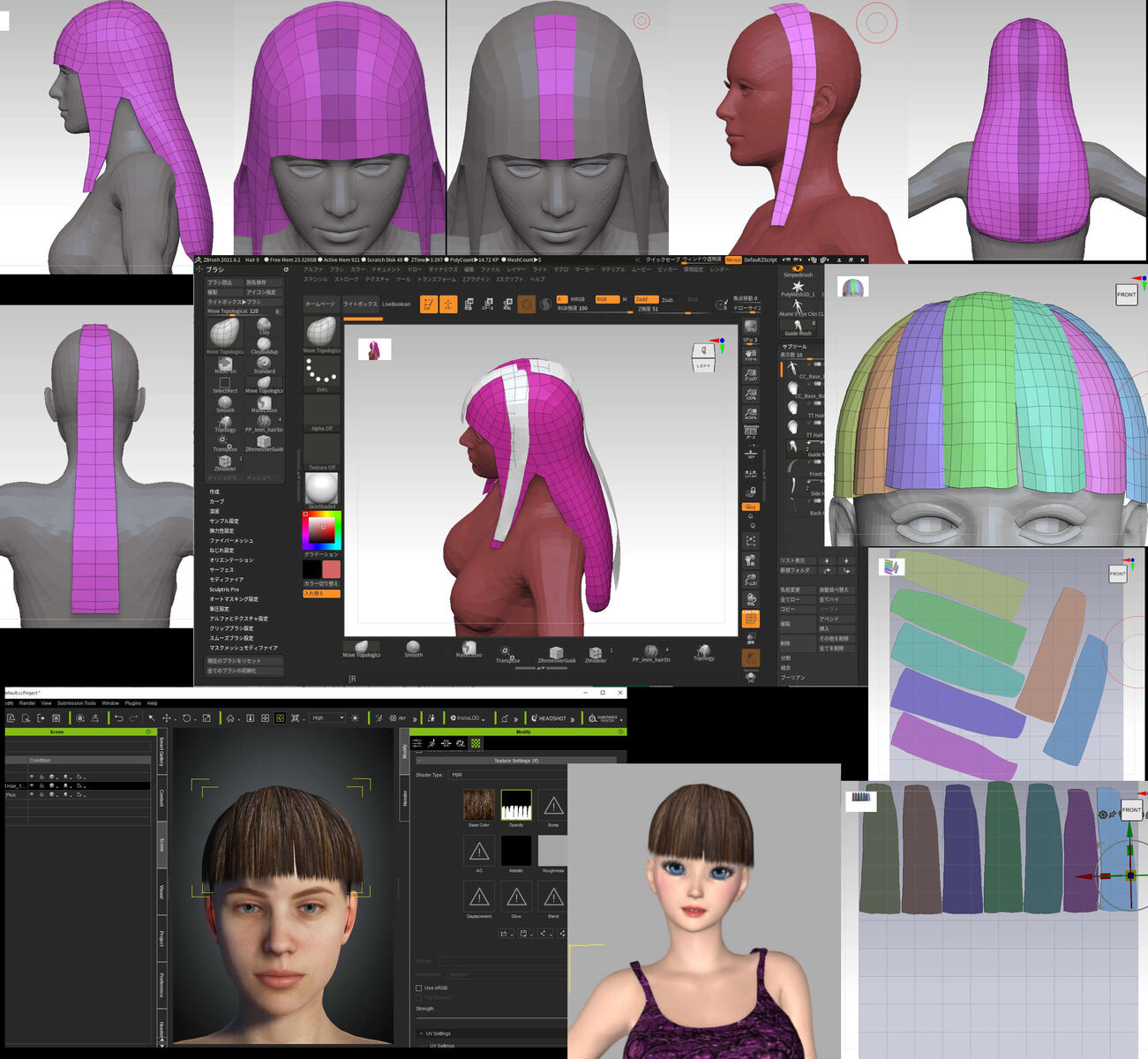Toggle the RGB channel button
This screenshot has height=1059, width=1148.
tap(607, 299)
